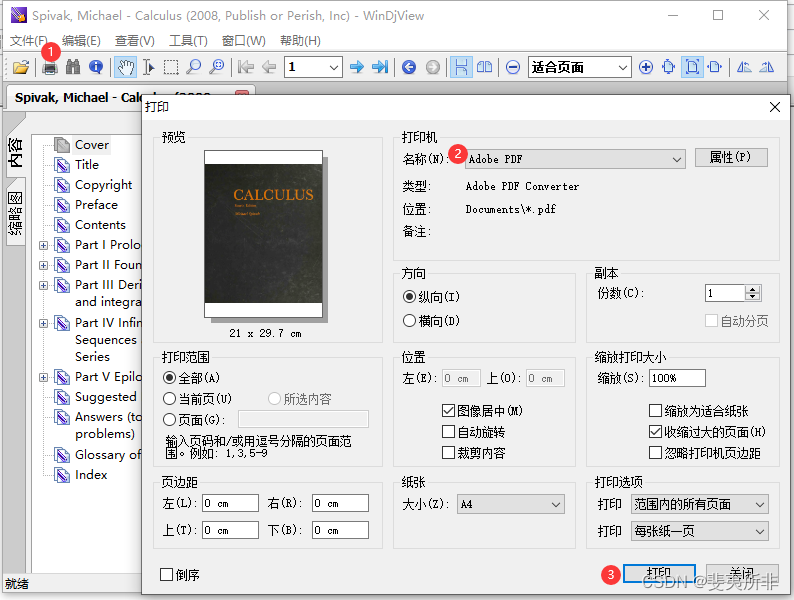Toggle facing pages layout icon

[x=485, y=67]
